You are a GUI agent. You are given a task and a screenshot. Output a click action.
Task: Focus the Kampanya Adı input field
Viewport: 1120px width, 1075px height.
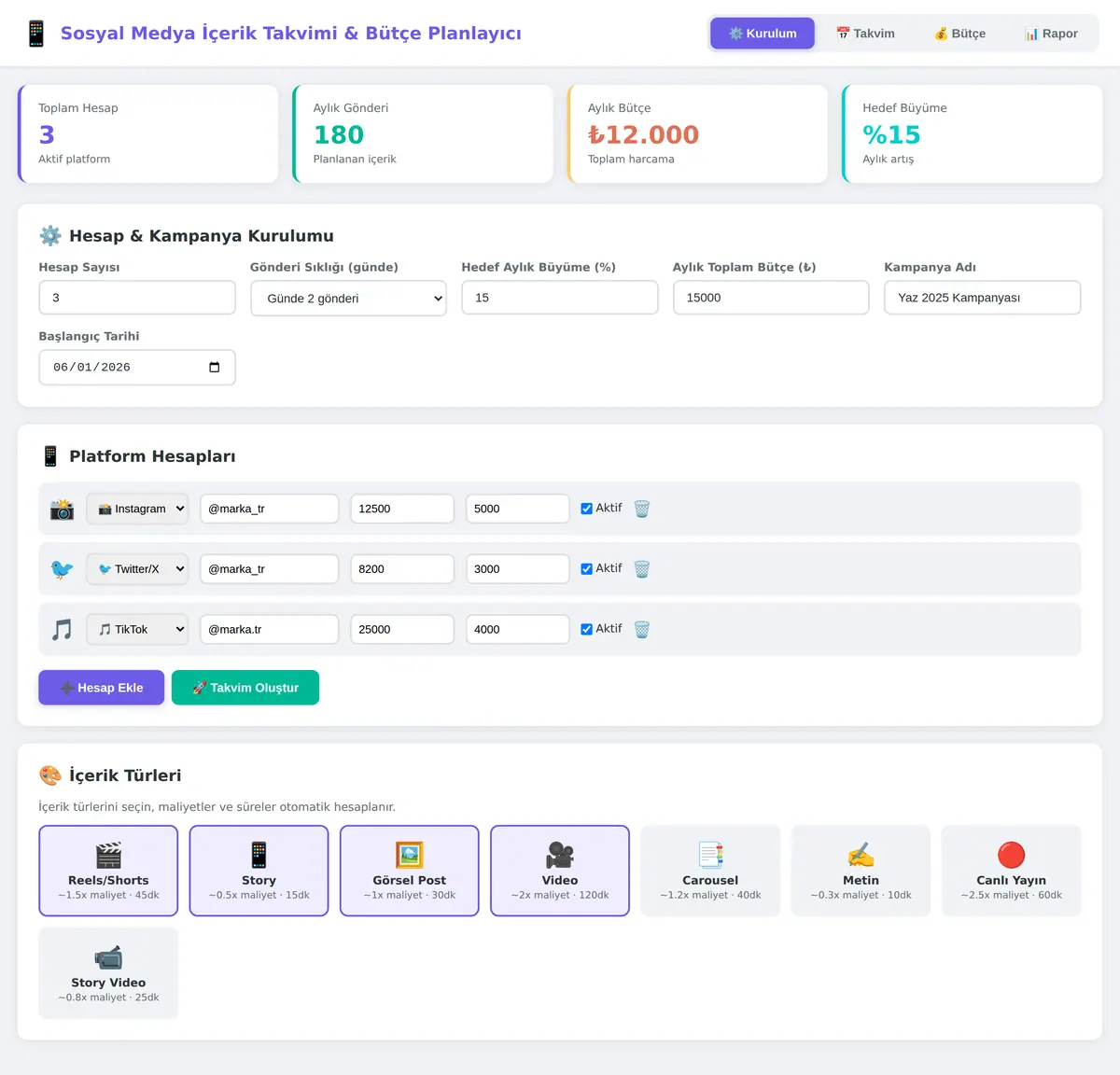[x=982, y=298]
